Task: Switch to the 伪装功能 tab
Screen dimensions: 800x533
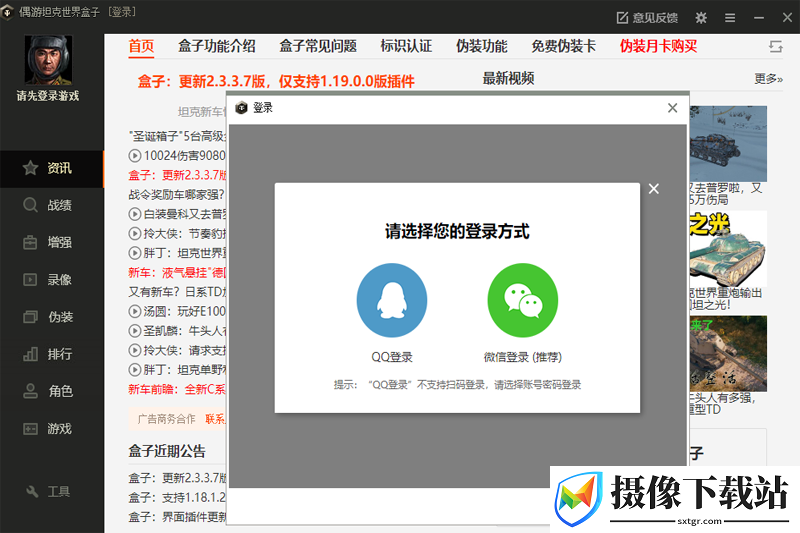Action: [482, 46]
